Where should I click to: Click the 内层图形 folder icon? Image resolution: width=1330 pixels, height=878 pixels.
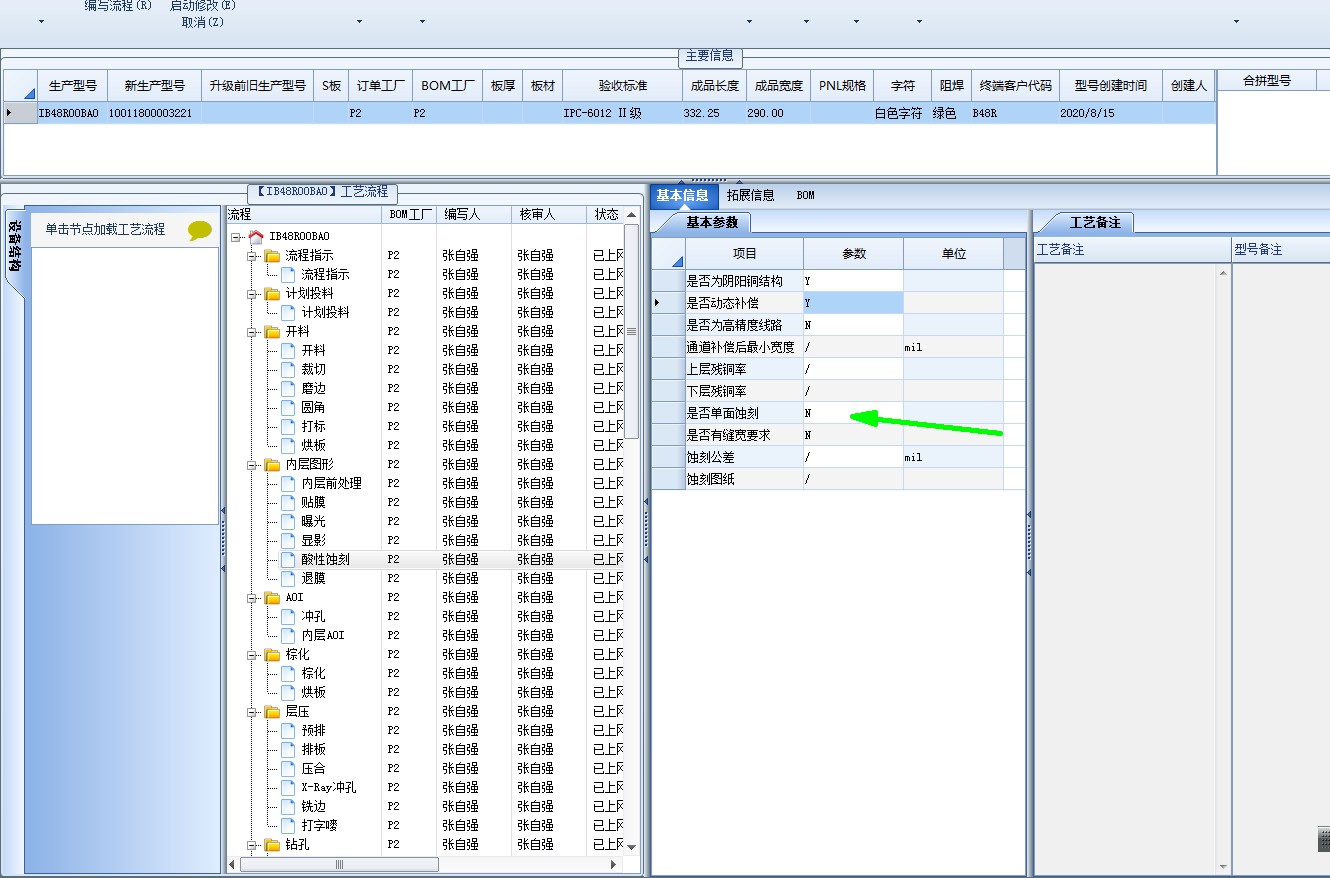click(272, 464)
